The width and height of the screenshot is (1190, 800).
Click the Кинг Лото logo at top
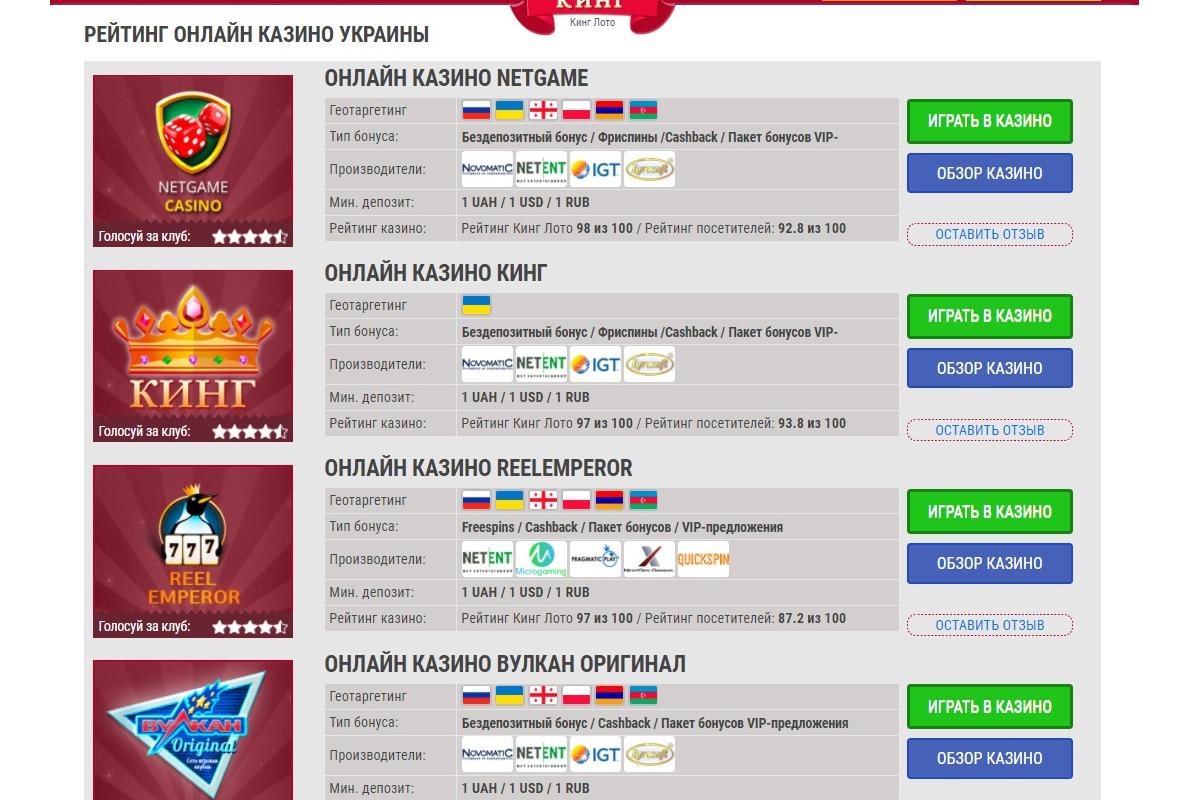click(x=593, y=15)
